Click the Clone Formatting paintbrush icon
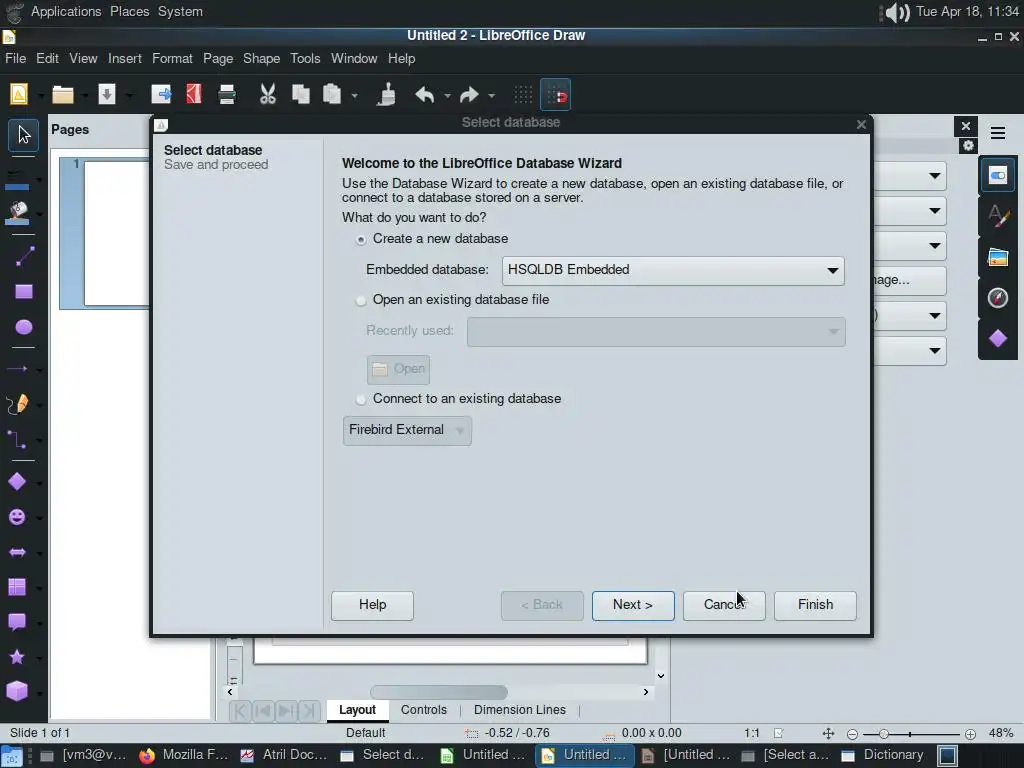The image size is (1024, 768). 387,95
